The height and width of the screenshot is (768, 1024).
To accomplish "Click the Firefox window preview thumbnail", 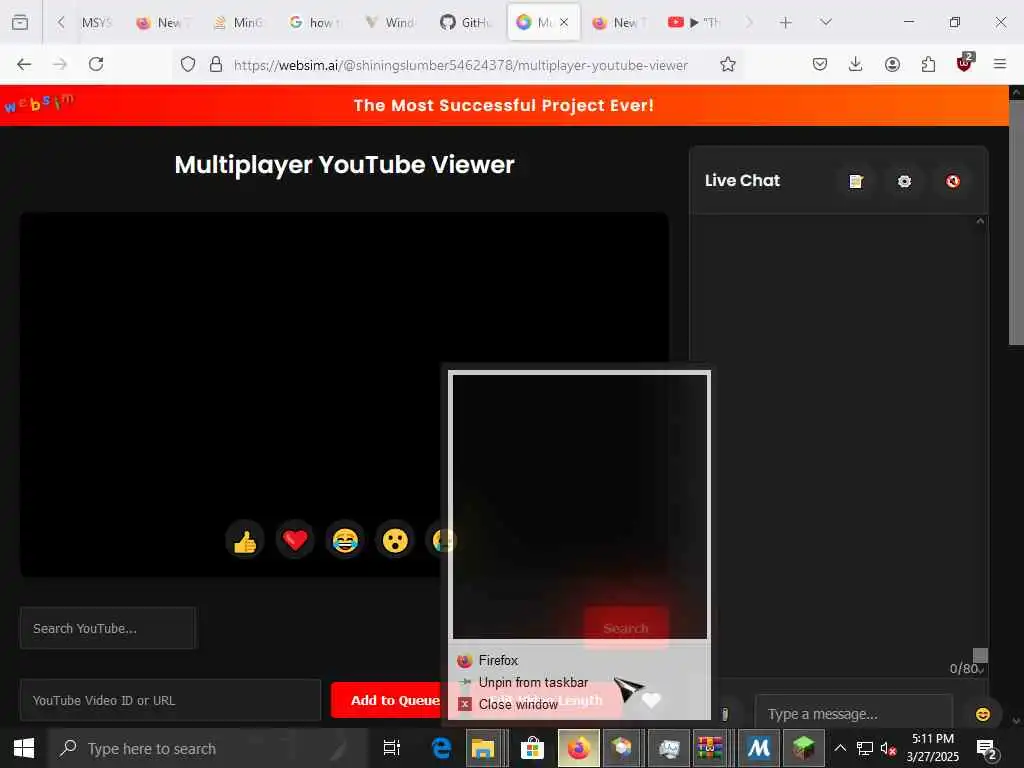I will 580,506.
